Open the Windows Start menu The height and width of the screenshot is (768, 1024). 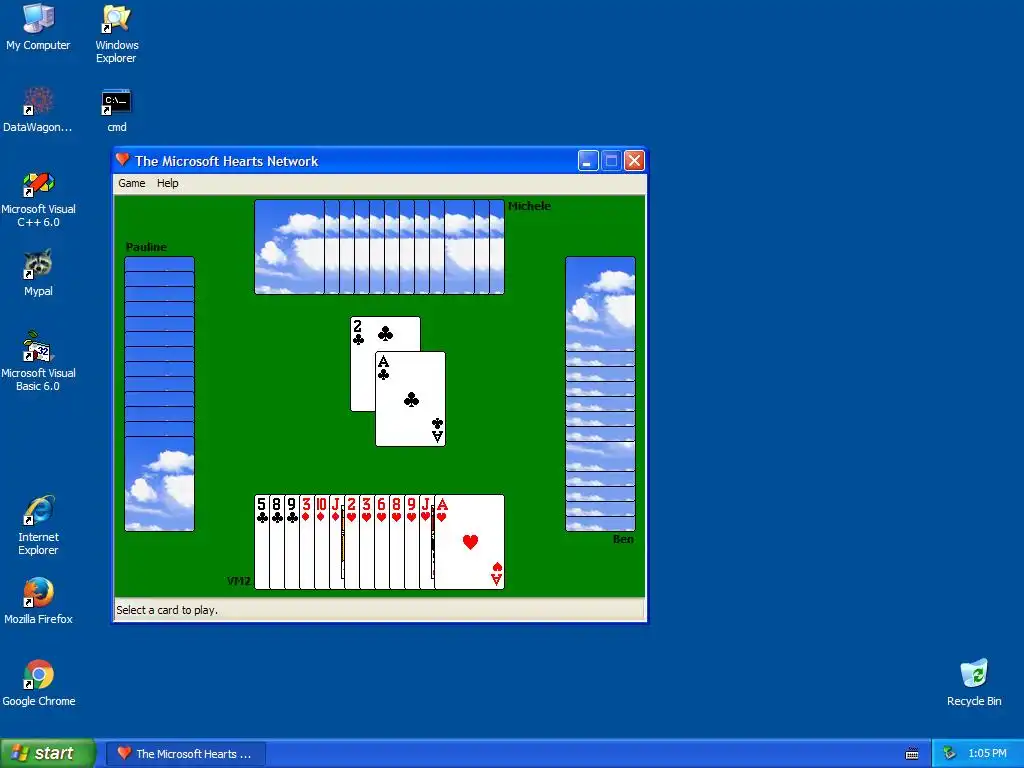click(x=47, y=753)
